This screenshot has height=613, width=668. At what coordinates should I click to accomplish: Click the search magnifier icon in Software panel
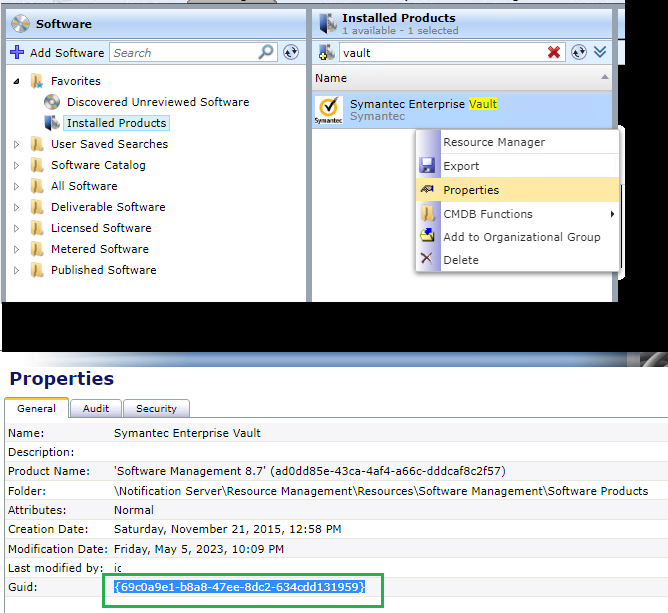click(x=266, y=52)
